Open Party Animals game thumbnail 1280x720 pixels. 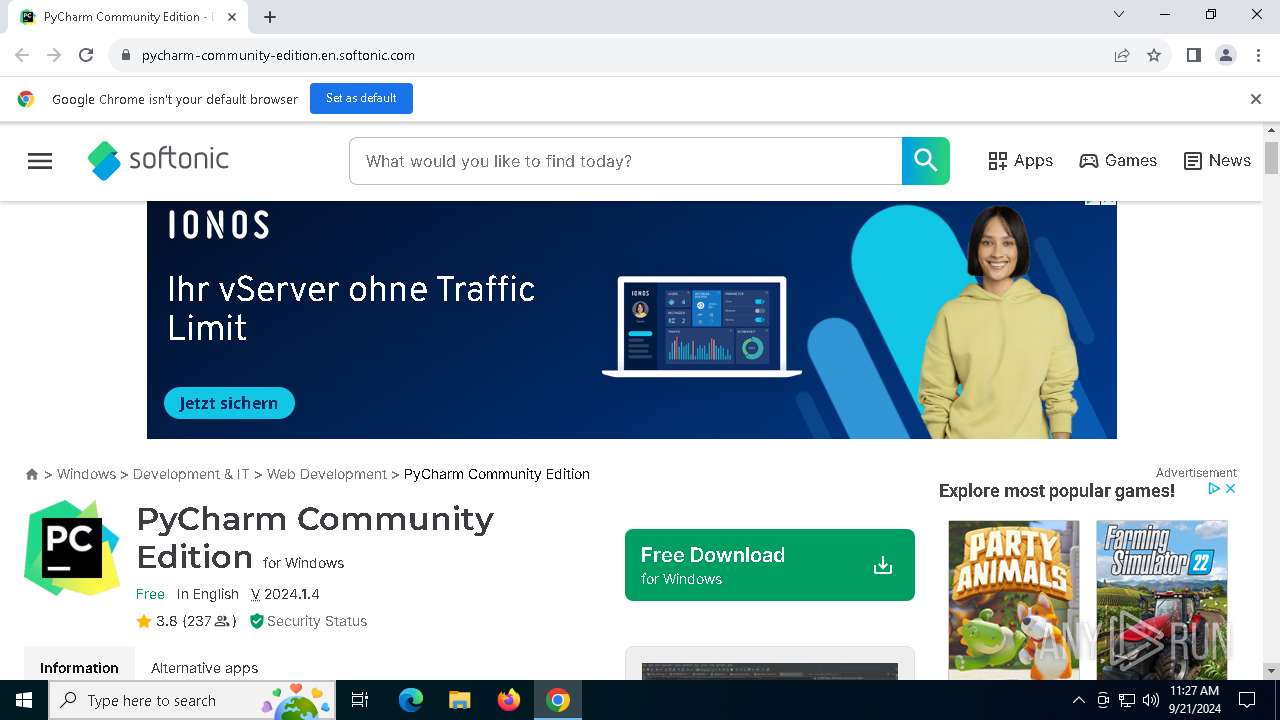point(1014,599)
